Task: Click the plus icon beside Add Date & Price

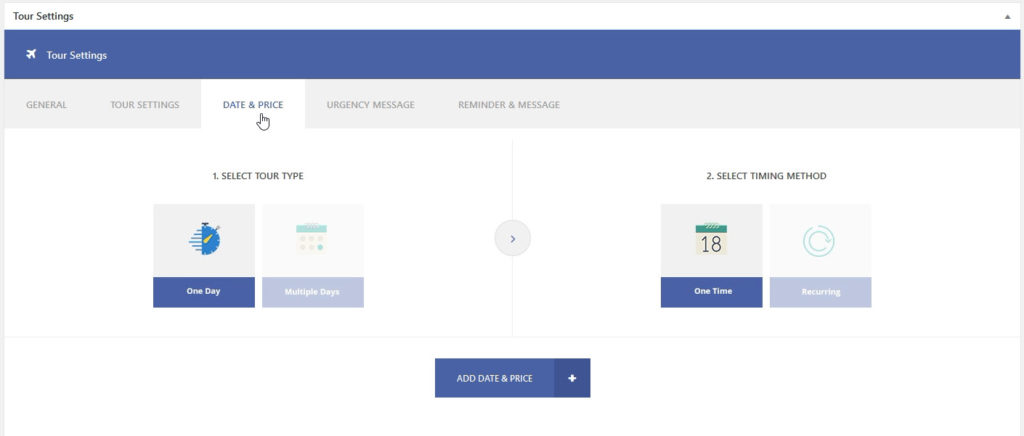Action: click(572, 378)
